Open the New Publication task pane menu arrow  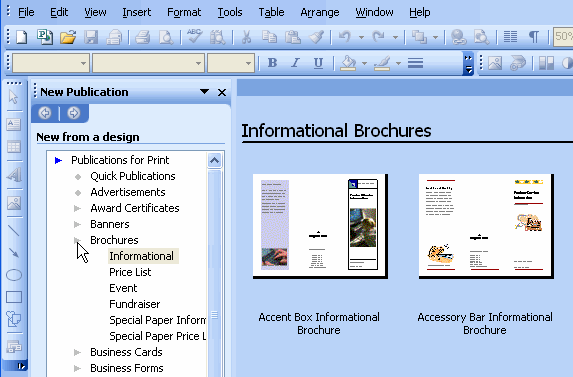click(x=204, y=92)
